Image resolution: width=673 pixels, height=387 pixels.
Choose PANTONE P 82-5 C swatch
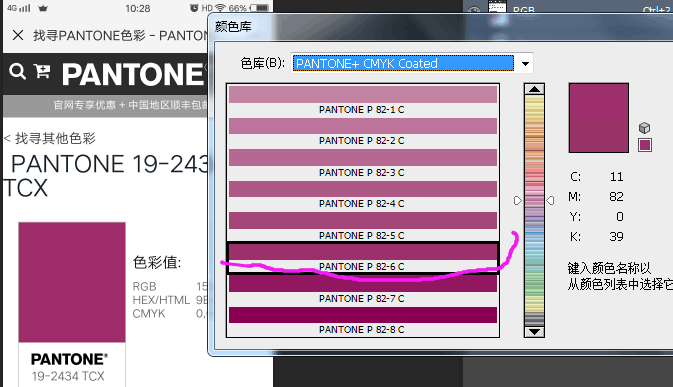click(363, 226)
